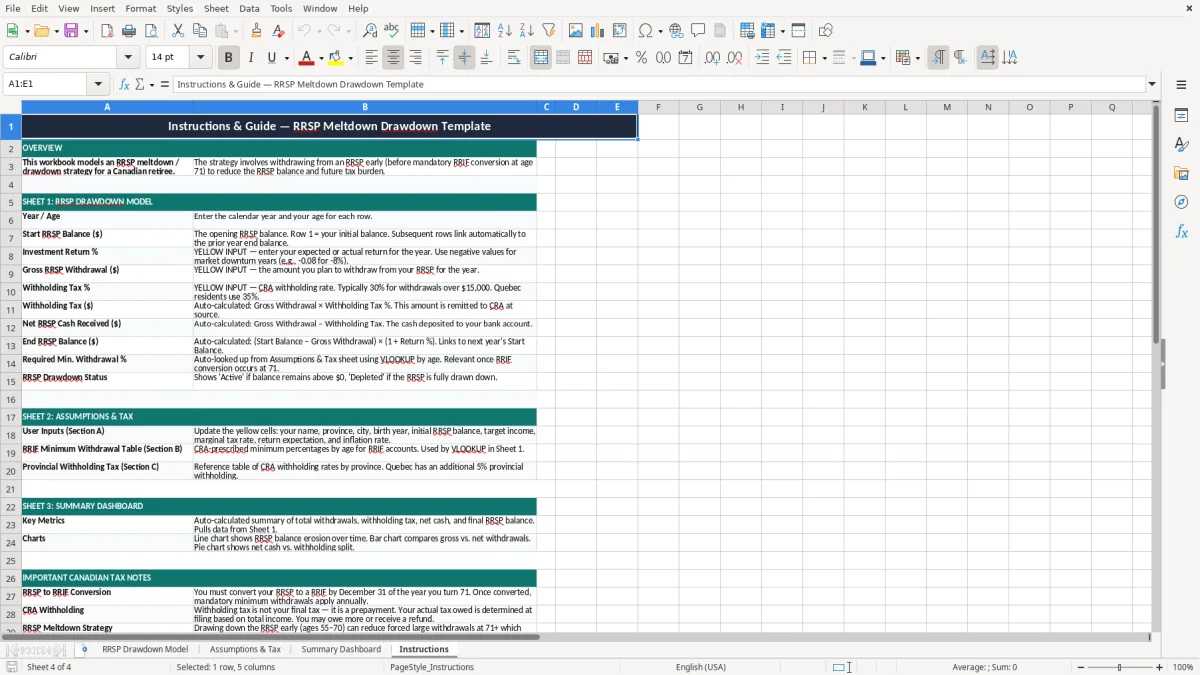Open the Format menu

click(x=140, y=8)
